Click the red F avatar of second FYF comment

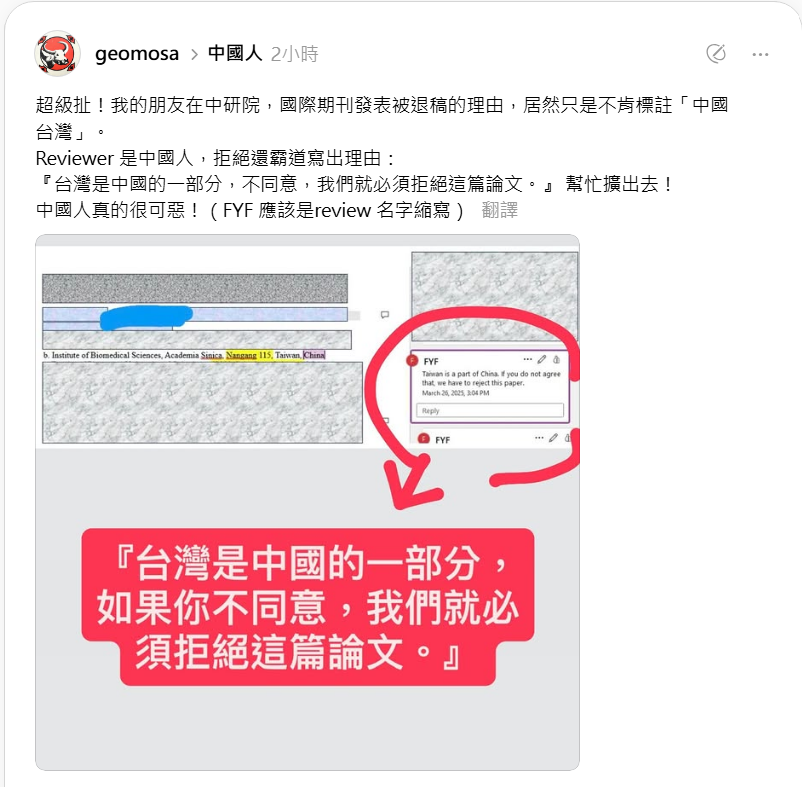point(424,439)
